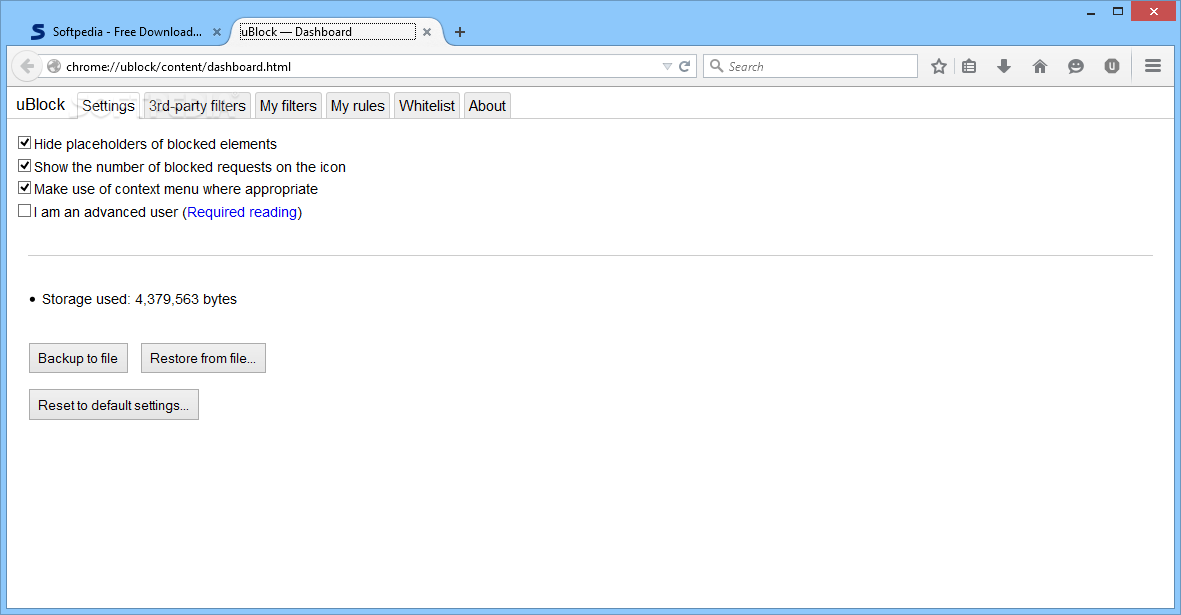1181x615 pixels.
Task: Click Reset to default settings... button
Action: pos(114,405)
